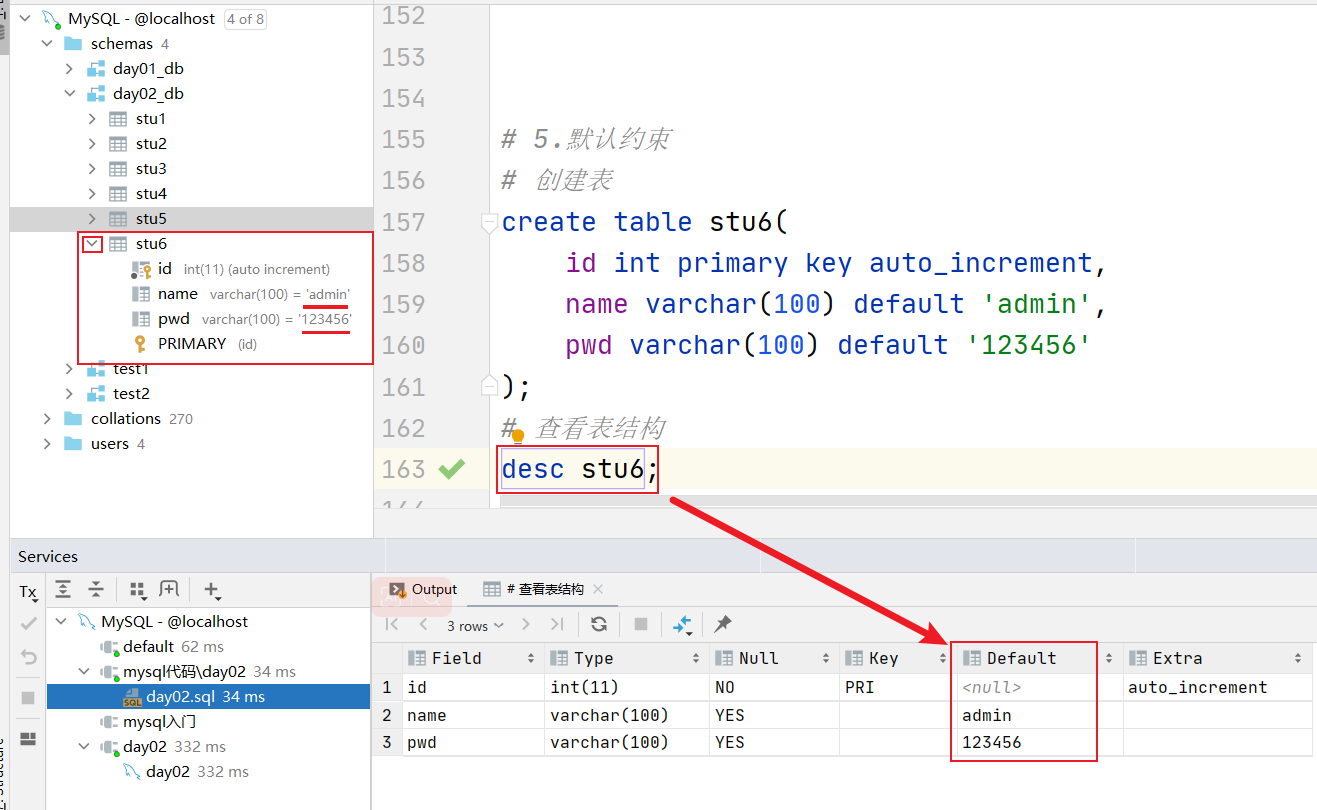This screenshot has width=1317, height=810.
Task: Select the PRIMARY key under stu6
Action: coord(194,343)
